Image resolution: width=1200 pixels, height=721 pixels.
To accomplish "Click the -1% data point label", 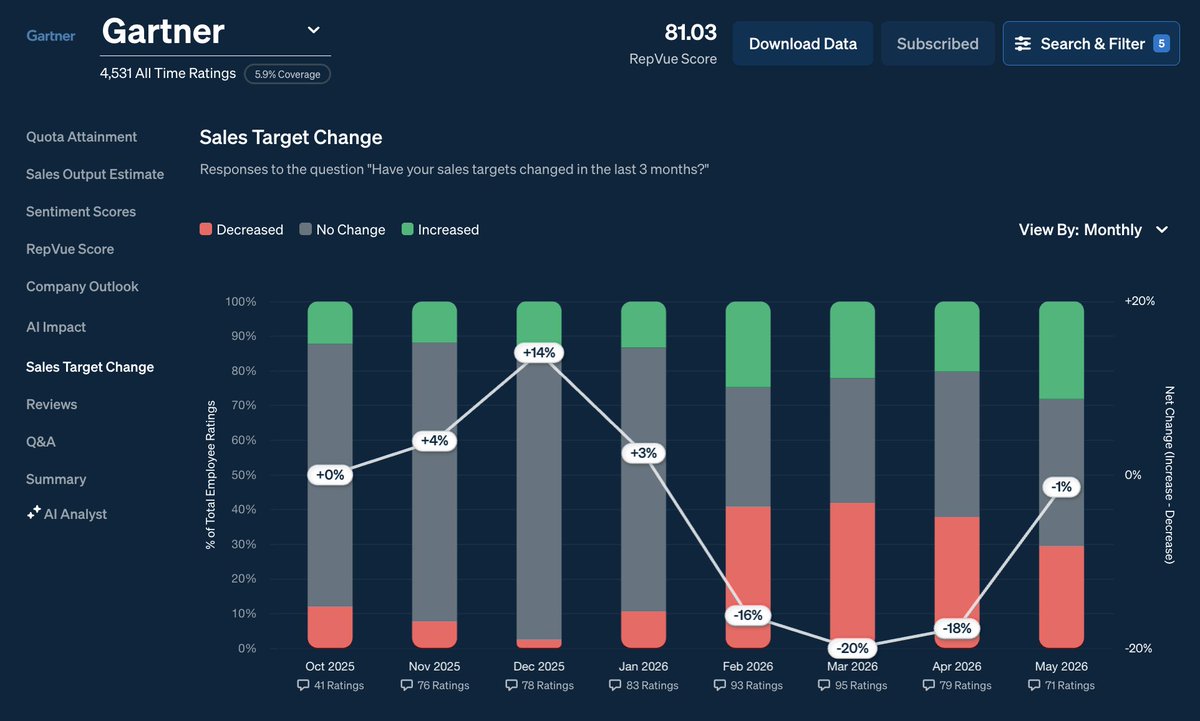I will click(1061, 486).
